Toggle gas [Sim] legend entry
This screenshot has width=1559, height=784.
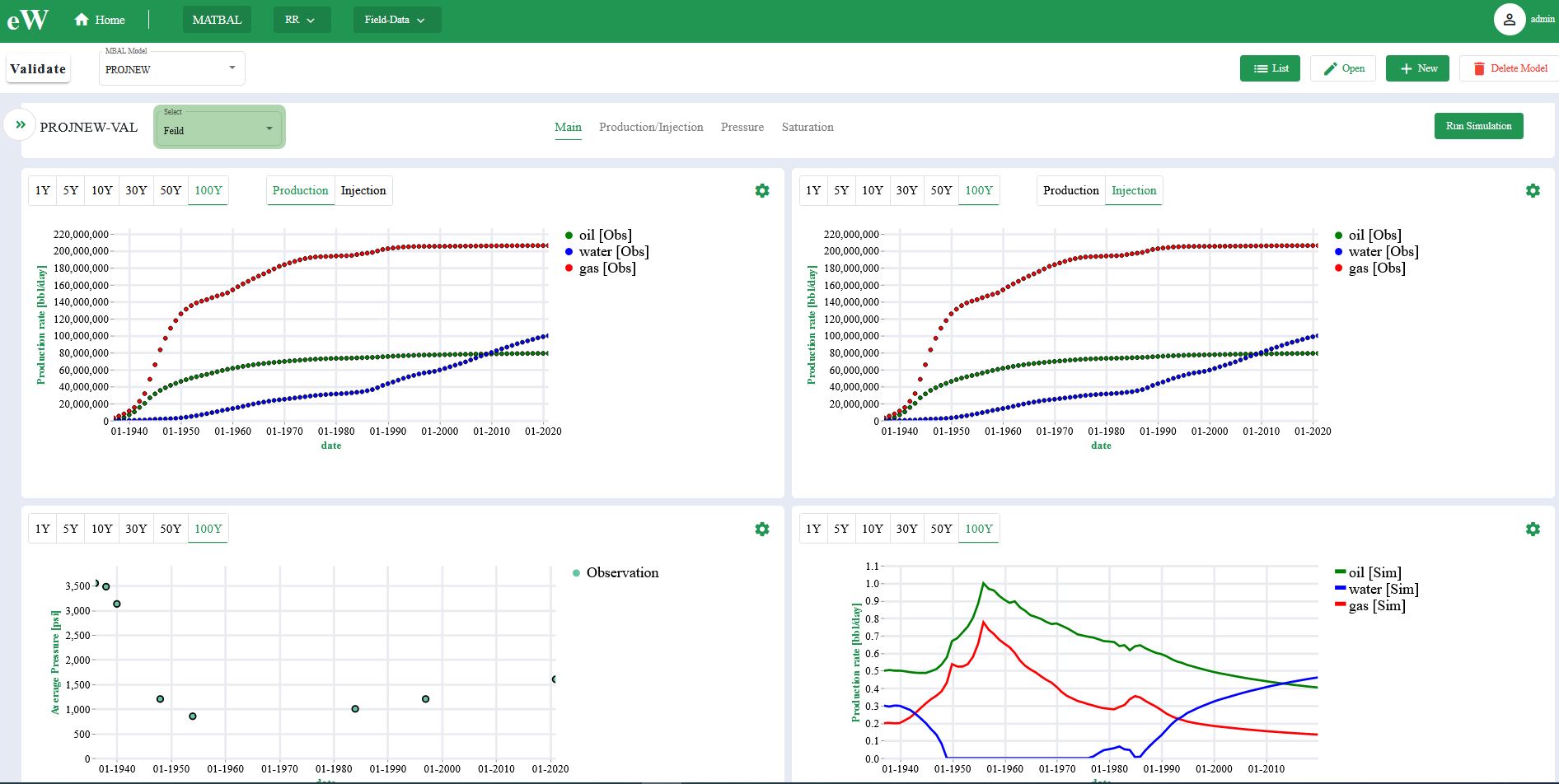point(1369,605)
